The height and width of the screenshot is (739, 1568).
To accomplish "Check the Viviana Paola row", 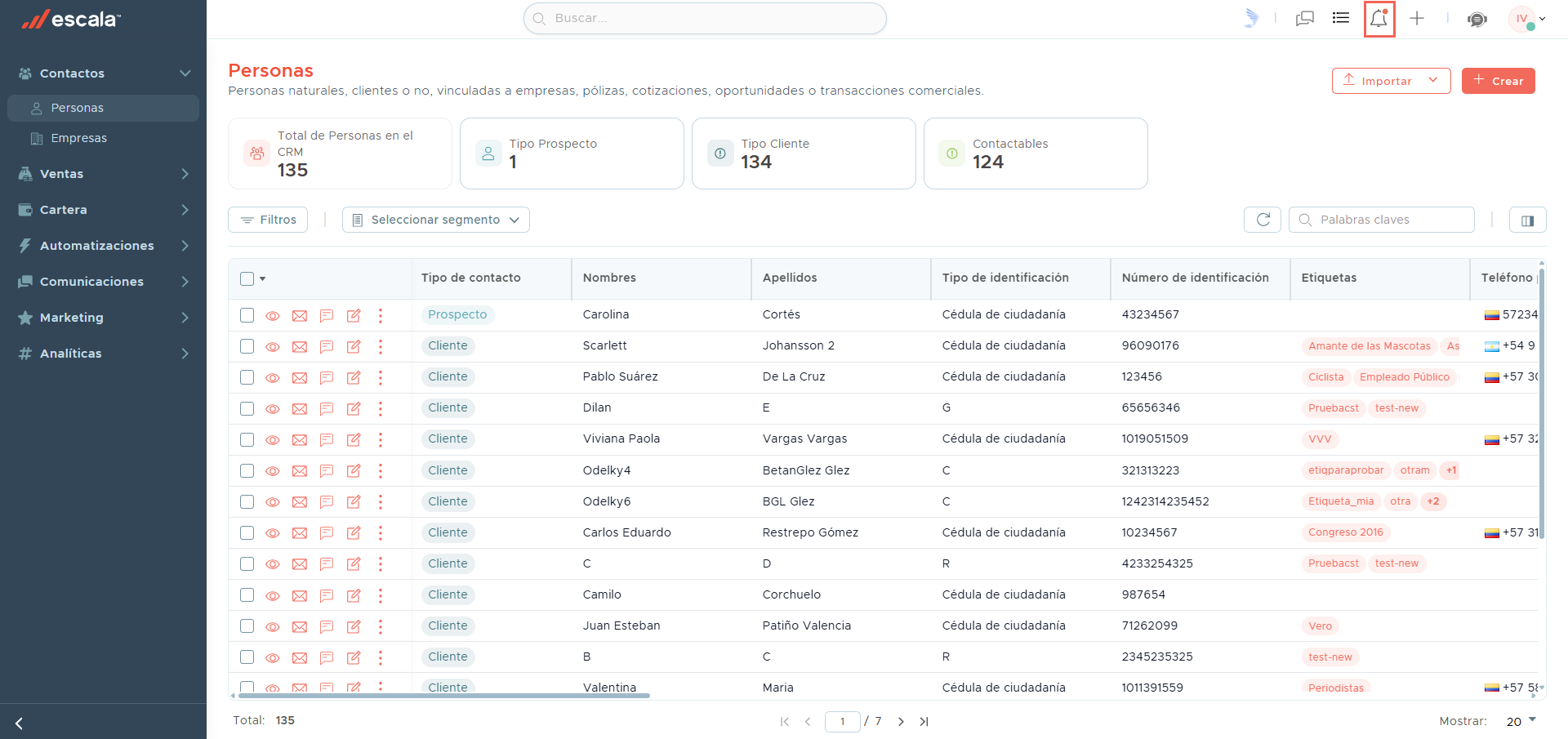I will coord(247,439).
